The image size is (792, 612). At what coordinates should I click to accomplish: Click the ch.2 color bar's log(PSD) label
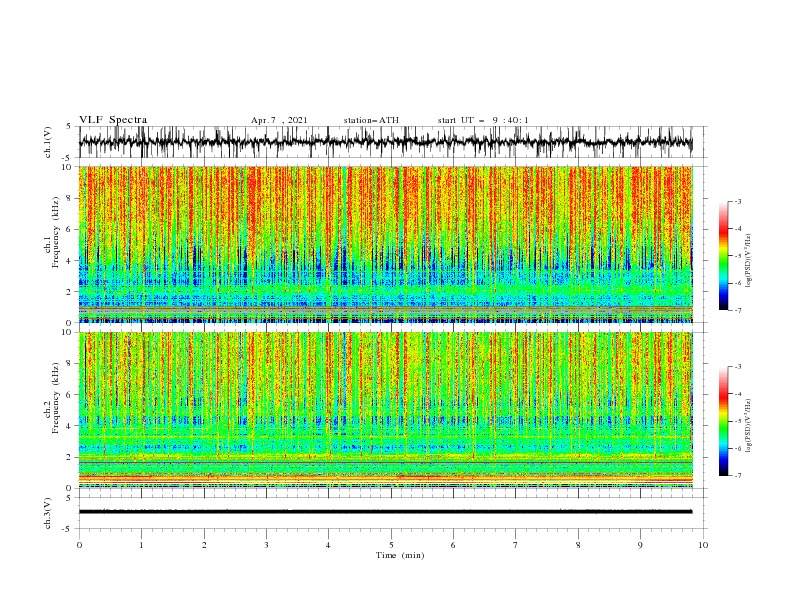749,425
